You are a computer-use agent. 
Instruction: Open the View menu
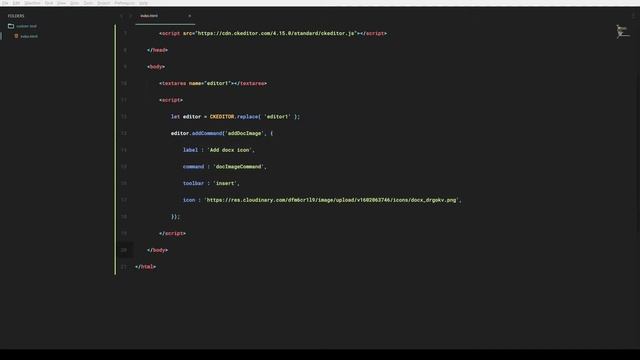(61, 3)
